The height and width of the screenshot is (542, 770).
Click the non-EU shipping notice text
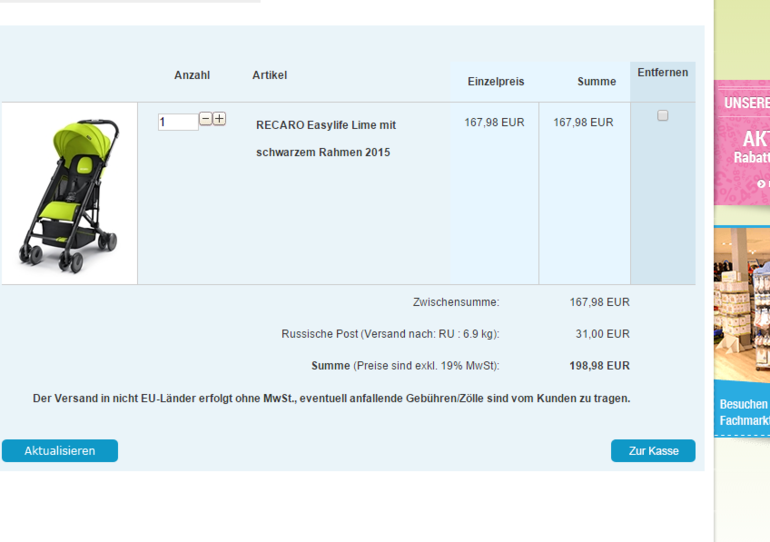click(331, 398)
